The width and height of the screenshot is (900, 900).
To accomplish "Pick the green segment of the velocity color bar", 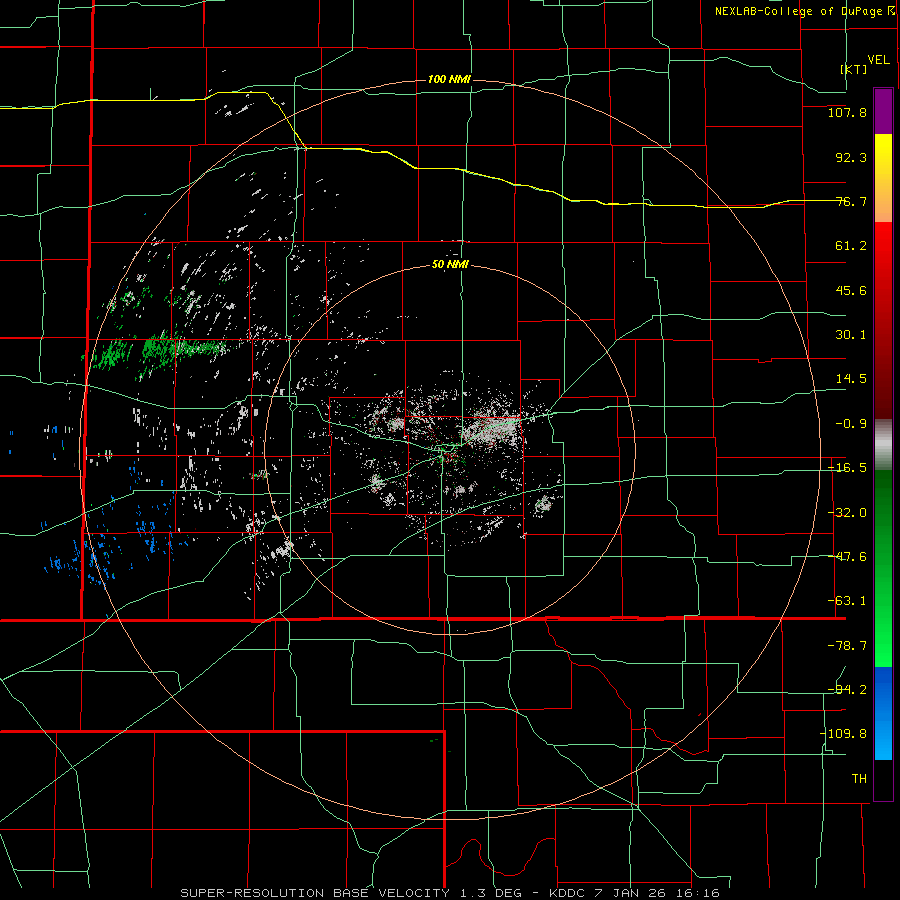I will coord(883,568).
